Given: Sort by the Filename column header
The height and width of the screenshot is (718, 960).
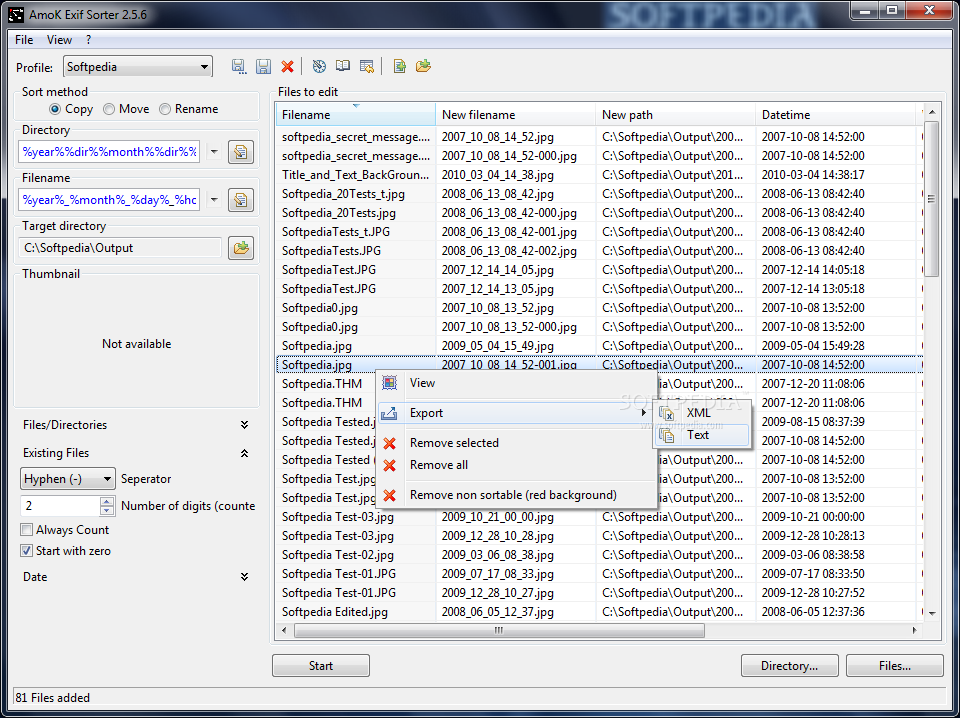Looking at the screenshot, I should coord(355,115).
